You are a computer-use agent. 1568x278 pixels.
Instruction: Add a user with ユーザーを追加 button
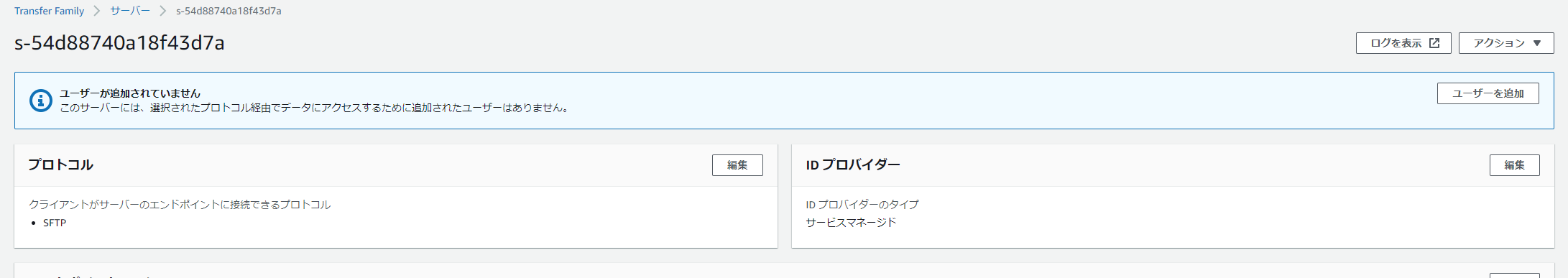[x=1488, y=93]
